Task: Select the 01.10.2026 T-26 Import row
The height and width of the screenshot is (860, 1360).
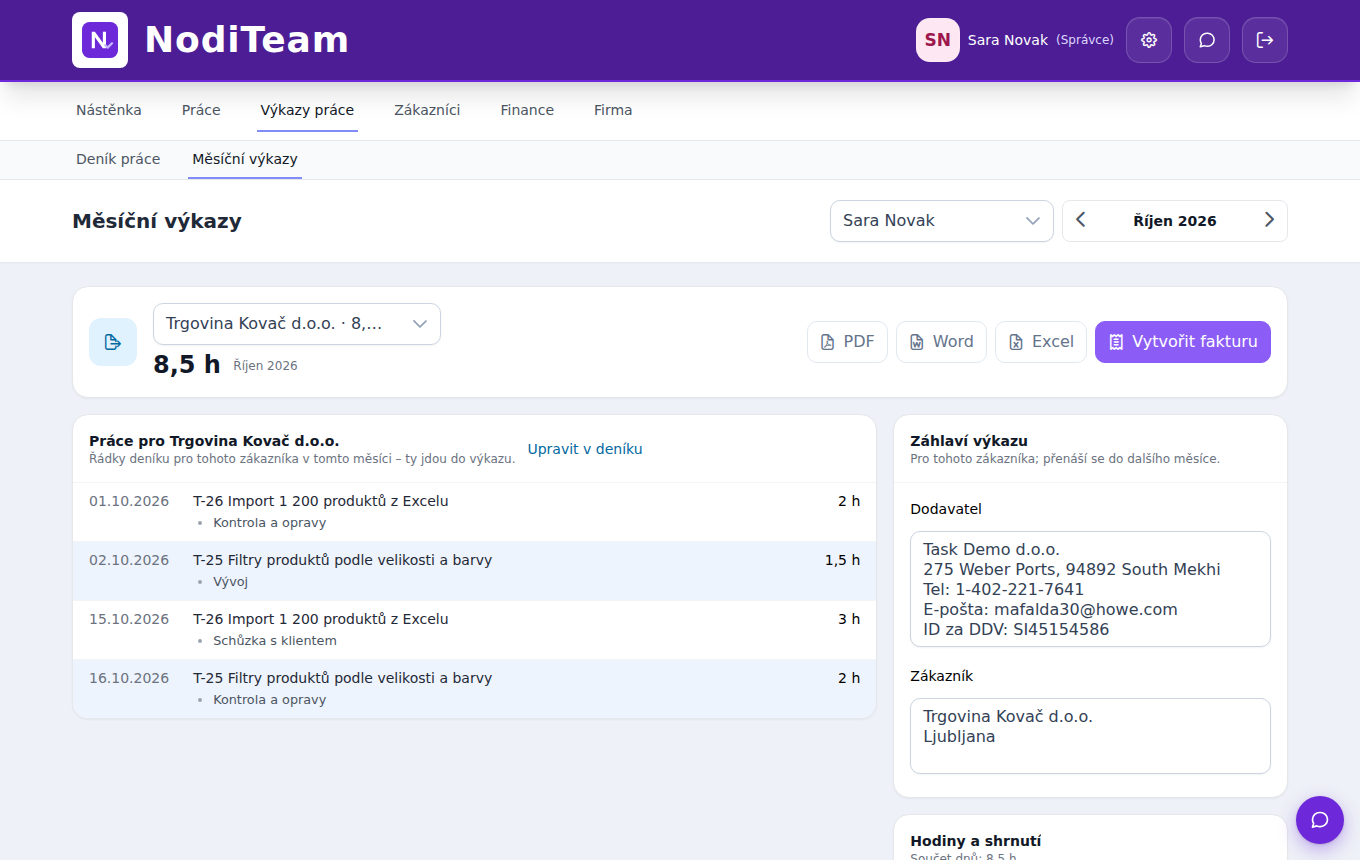Action: pos(475,512)
